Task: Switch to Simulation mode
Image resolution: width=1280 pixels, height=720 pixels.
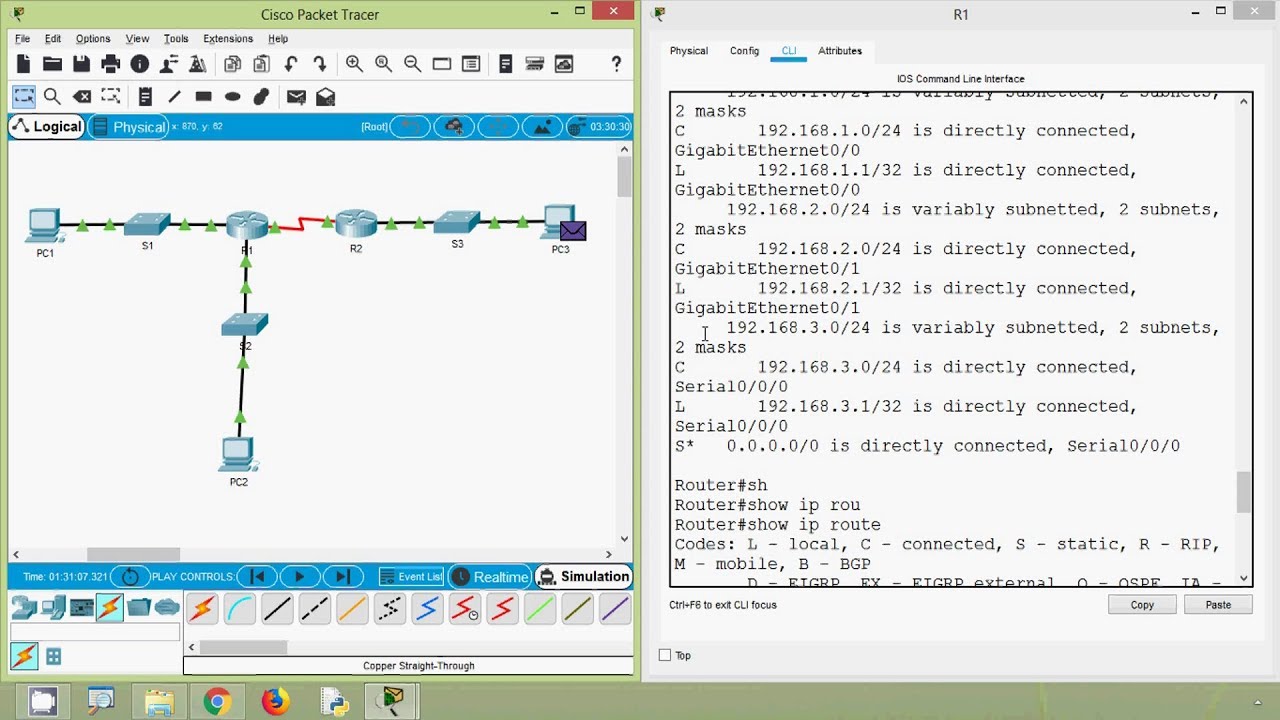Action: [x=583, y=577]
